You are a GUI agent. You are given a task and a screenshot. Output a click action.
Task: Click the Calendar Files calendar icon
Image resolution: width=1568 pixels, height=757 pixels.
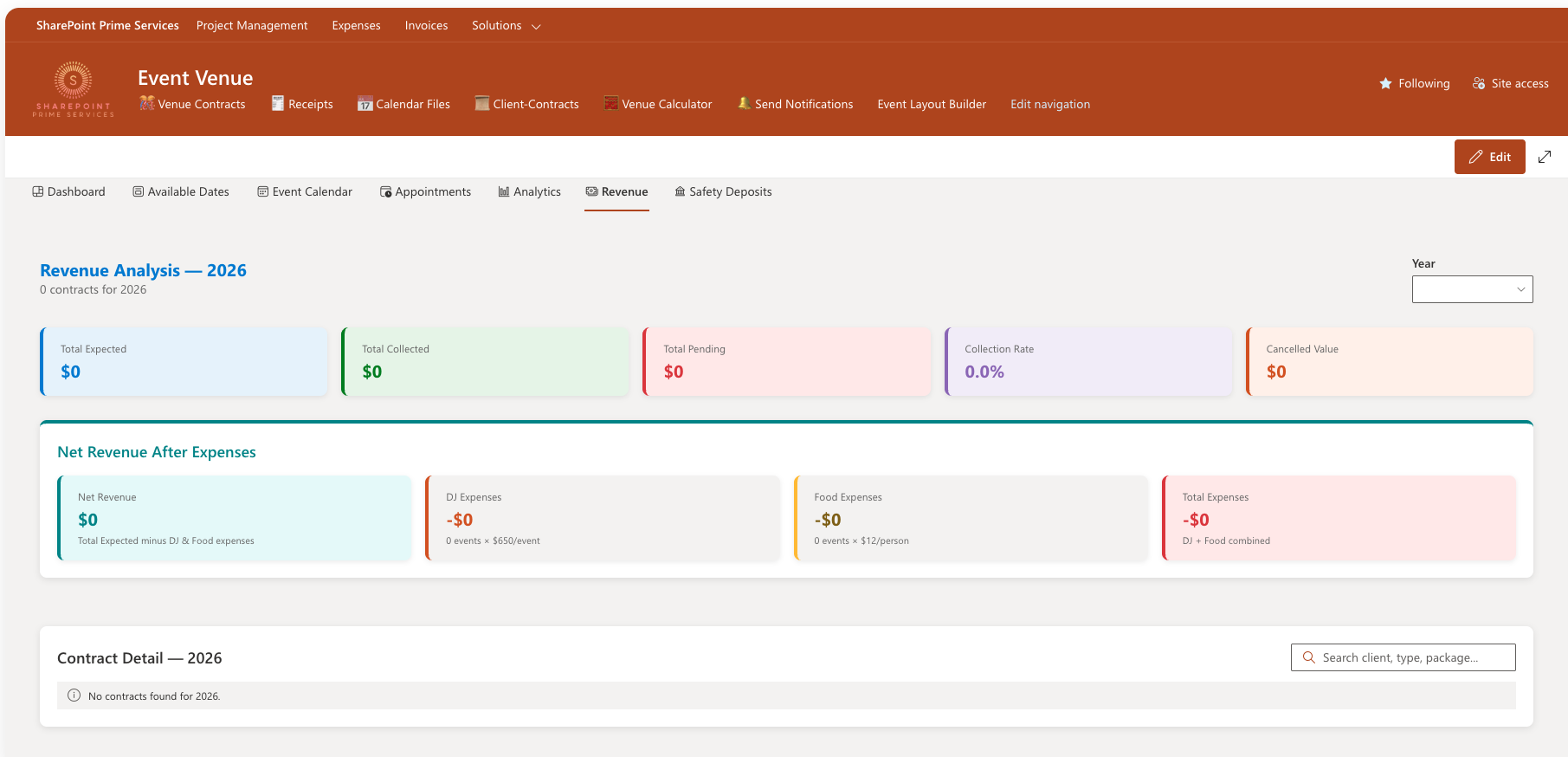pos(365,104)
